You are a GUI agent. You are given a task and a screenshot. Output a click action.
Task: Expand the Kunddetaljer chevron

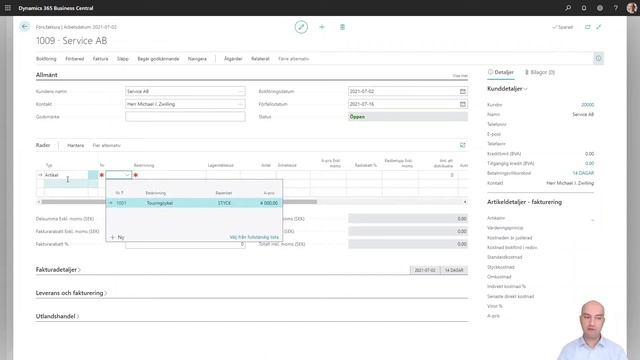(526, 89)
